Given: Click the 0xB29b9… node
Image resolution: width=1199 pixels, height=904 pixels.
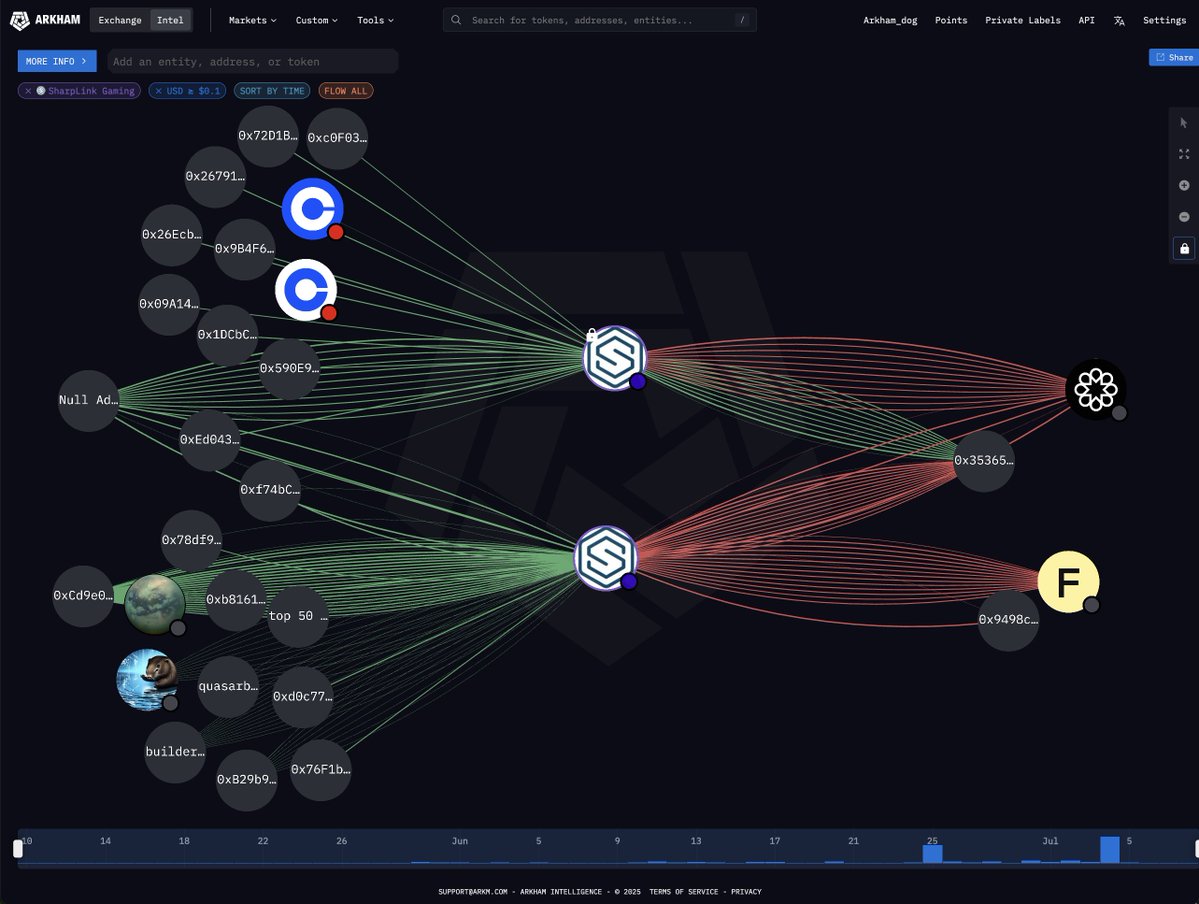Looking at the screenshot, I should [x=246, y=780].
